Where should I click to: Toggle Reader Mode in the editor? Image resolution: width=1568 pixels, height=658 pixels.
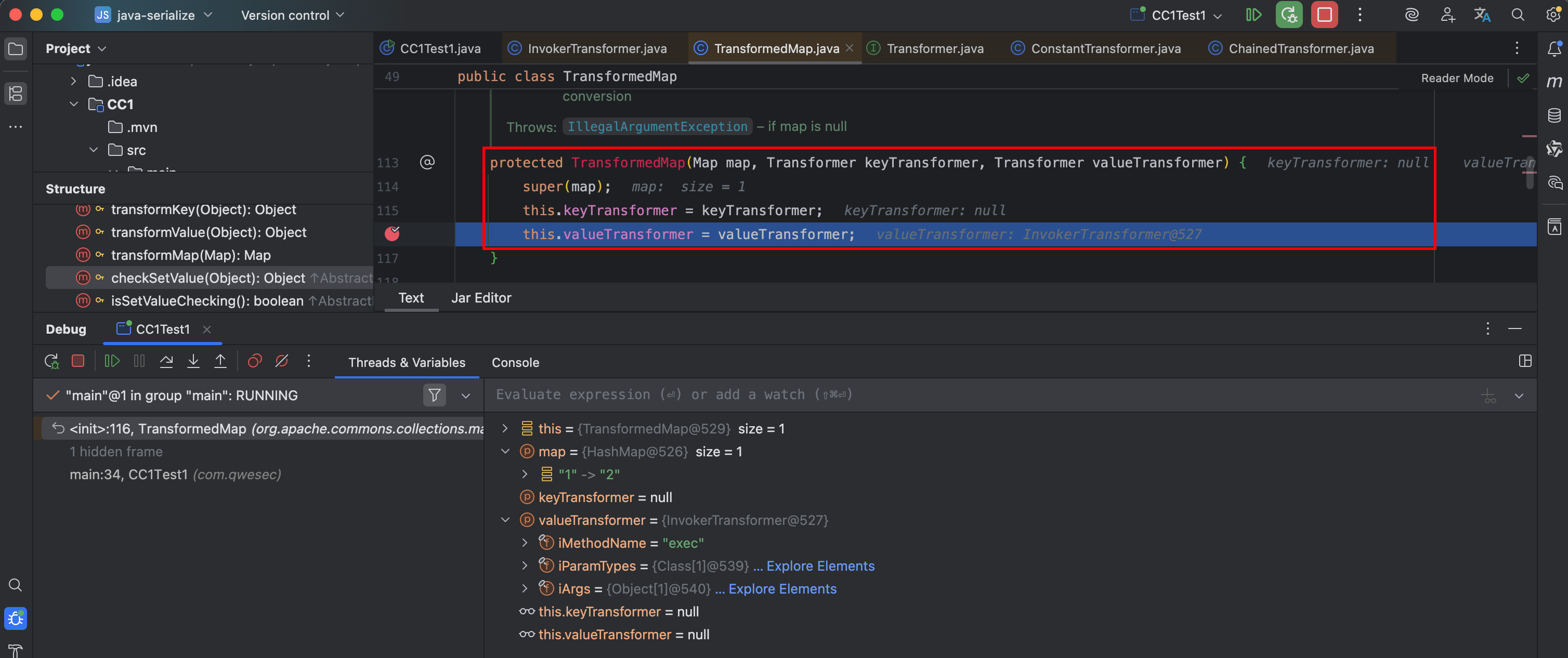1457,78
